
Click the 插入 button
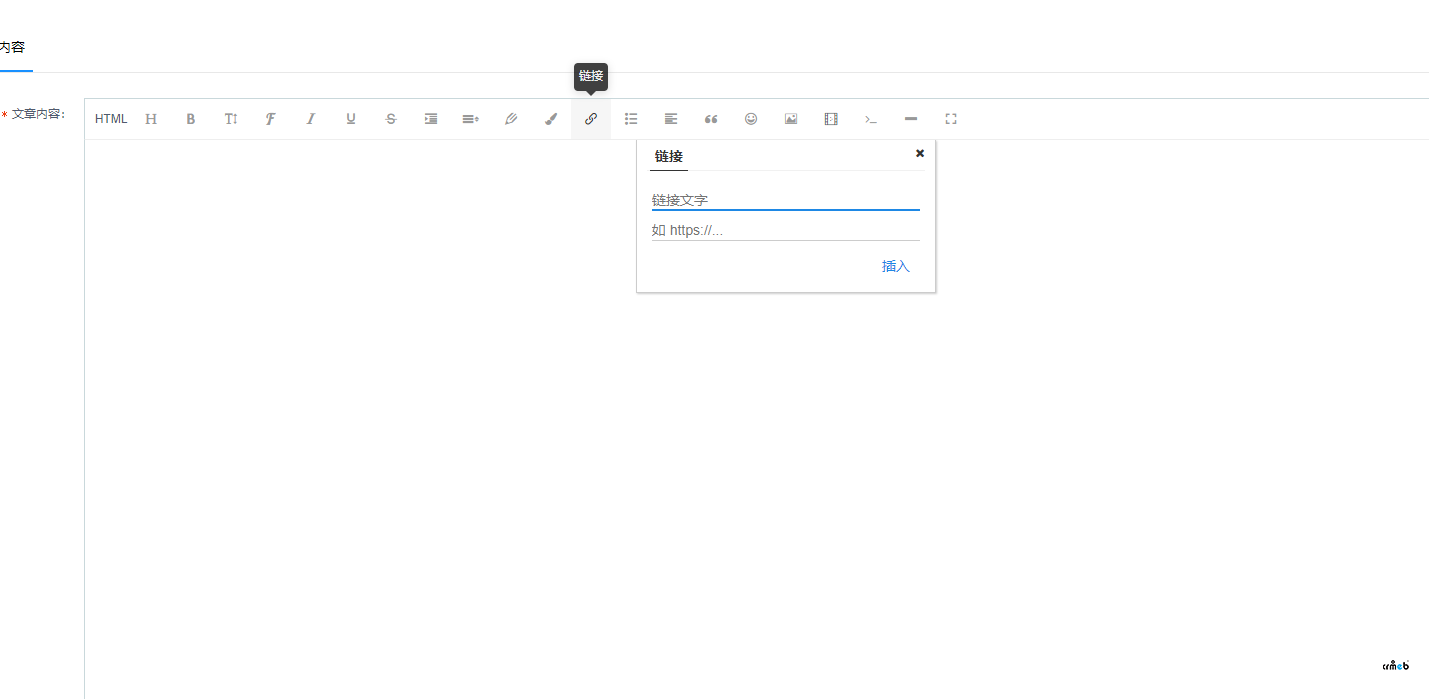896,266
